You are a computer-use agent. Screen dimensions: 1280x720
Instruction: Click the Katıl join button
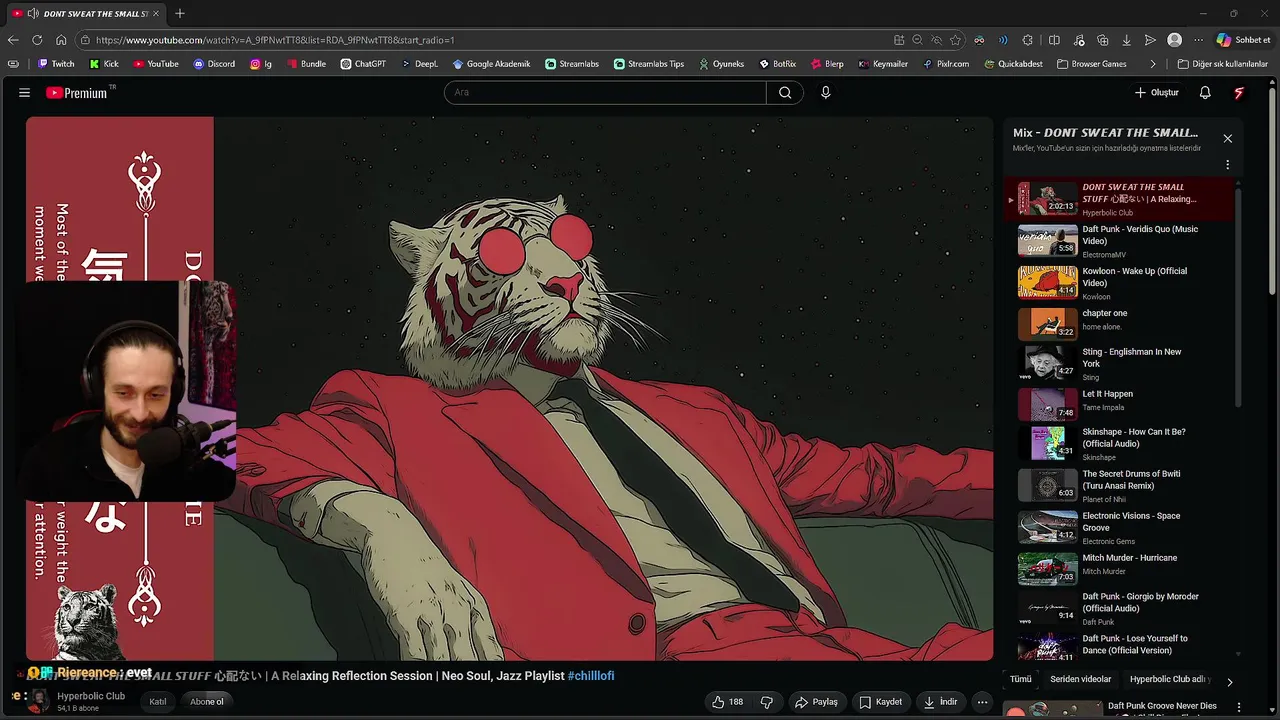coord(158,702)
